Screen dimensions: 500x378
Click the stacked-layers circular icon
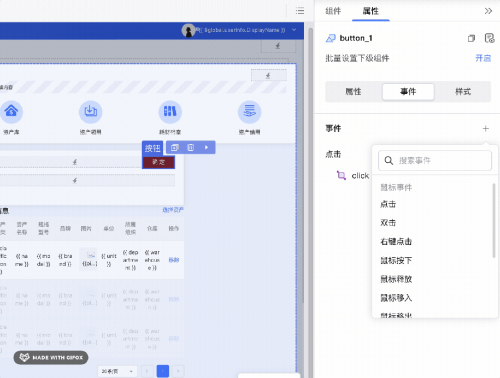point(249,112)
